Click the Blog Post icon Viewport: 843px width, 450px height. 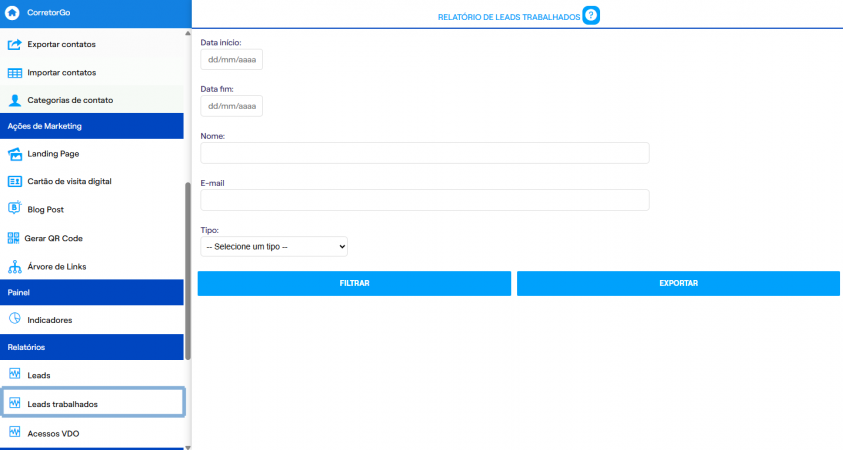point(15,208)
